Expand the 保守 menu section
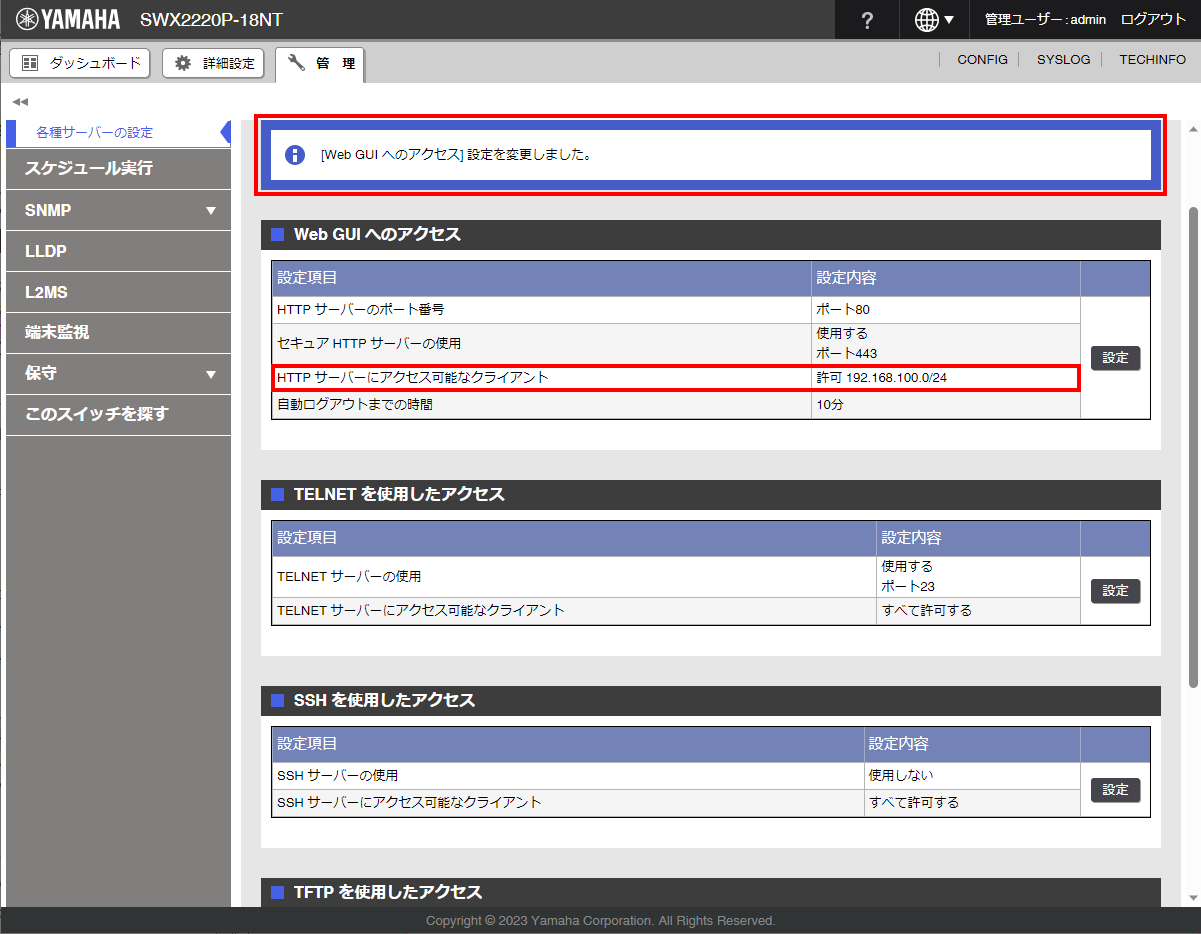The height and width of the screenshot is (934, 1201). [210, 374]
